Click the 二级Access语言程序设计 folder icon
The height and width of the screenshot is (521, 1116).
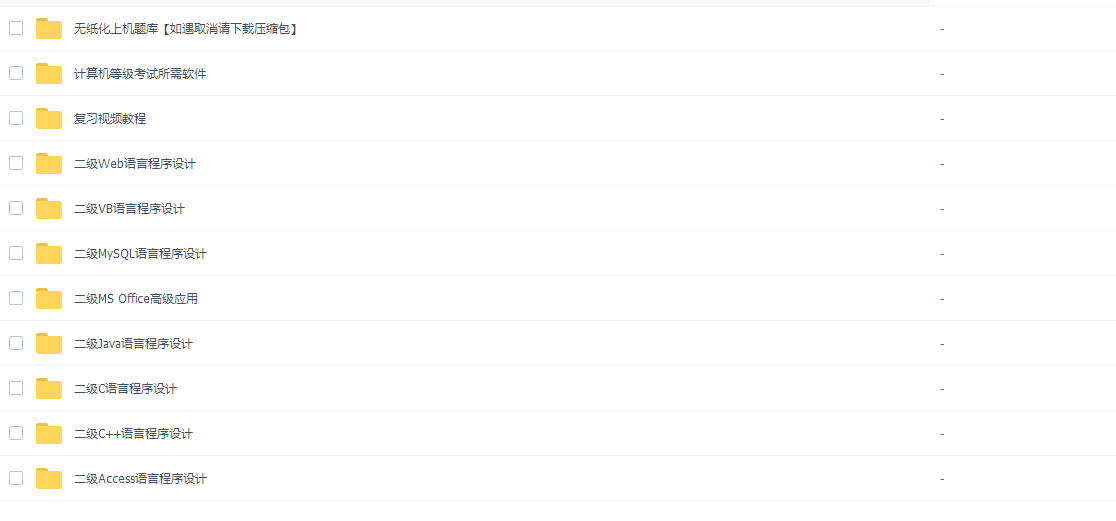49,478
